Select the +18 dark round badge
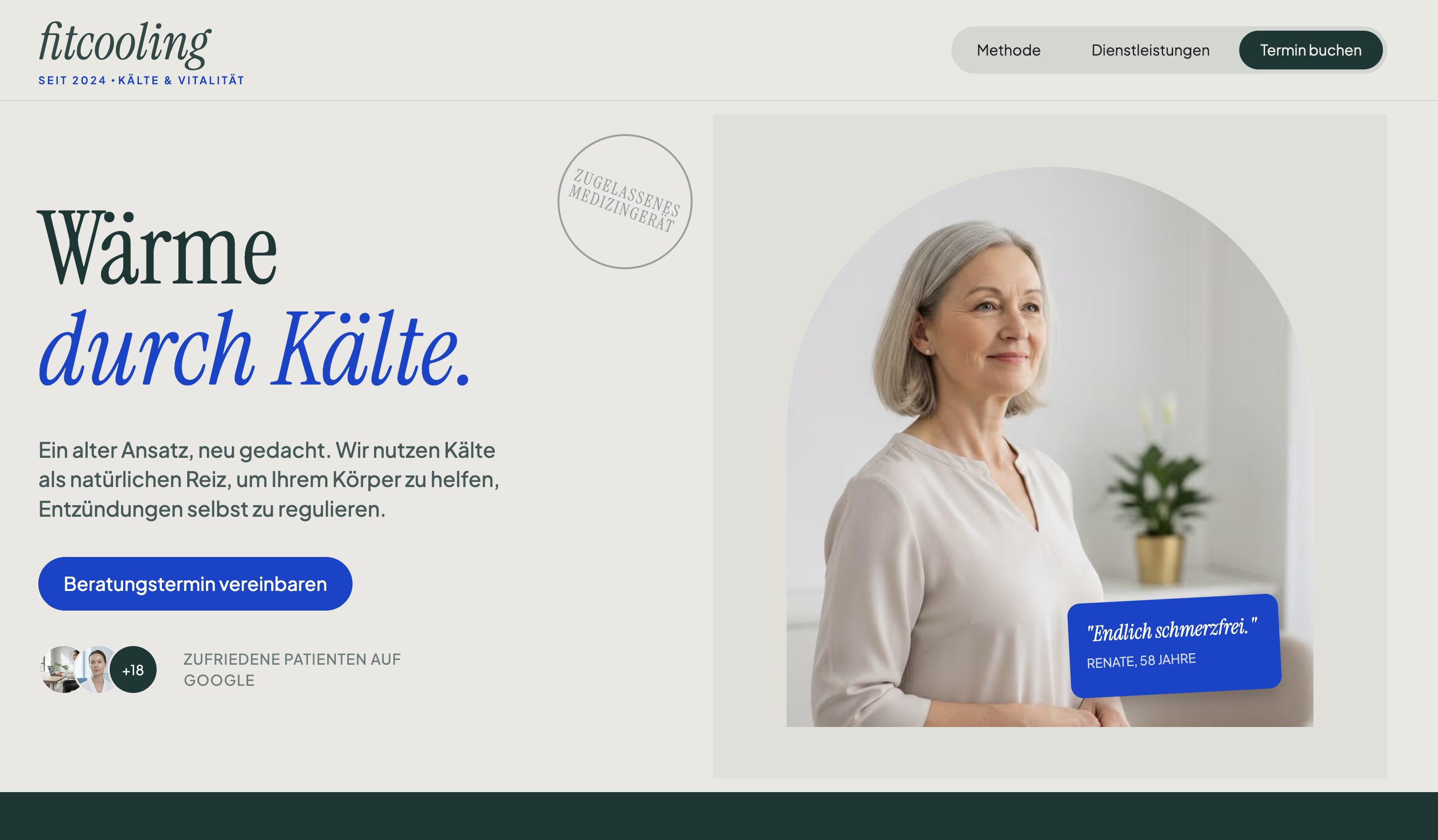This screenshot has height=840, width=1438. pyautogui.click(x=133, y=670)
